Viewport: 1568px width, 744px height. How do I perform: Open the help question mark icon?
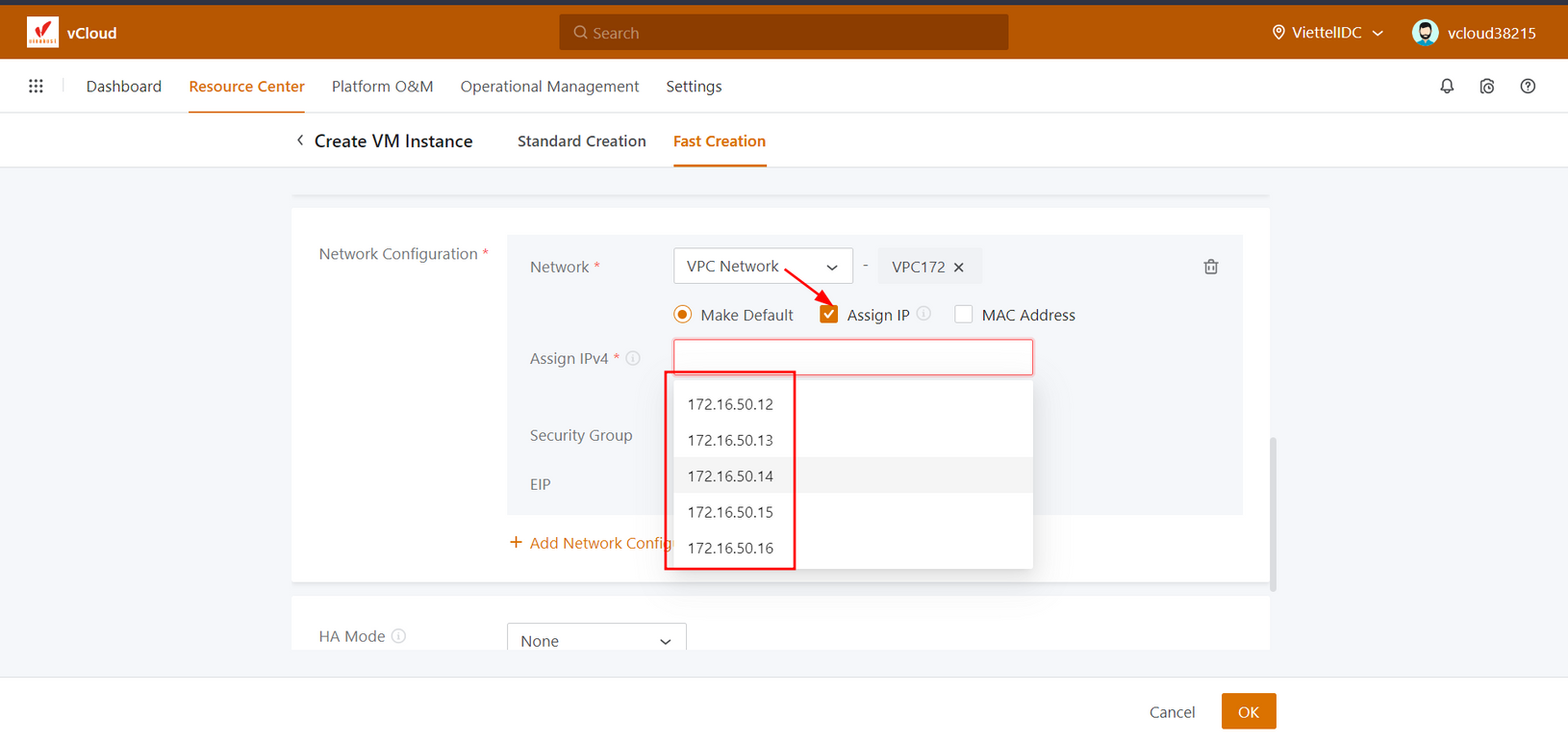[1528, 87]
